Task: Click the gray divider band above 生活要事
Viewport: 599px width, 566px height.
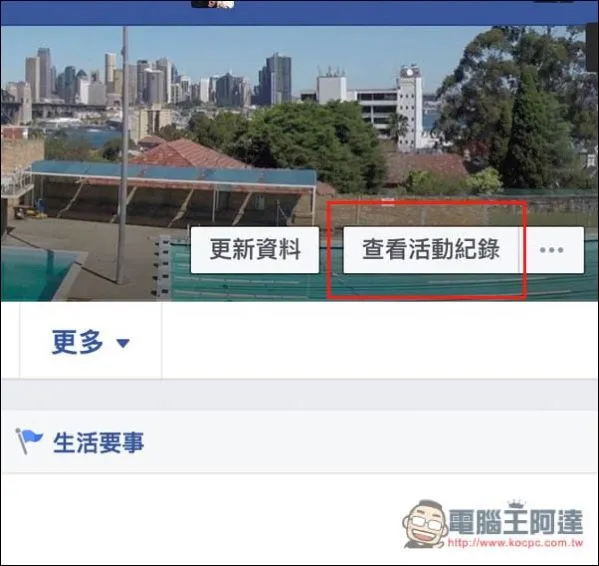Action: click(300, 395)
